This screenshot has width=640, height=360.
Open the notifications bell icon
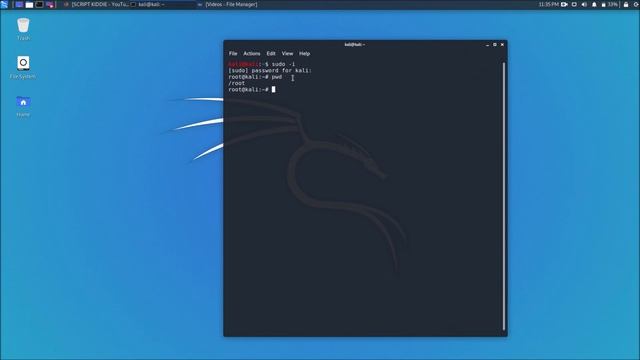coord(594,4)
